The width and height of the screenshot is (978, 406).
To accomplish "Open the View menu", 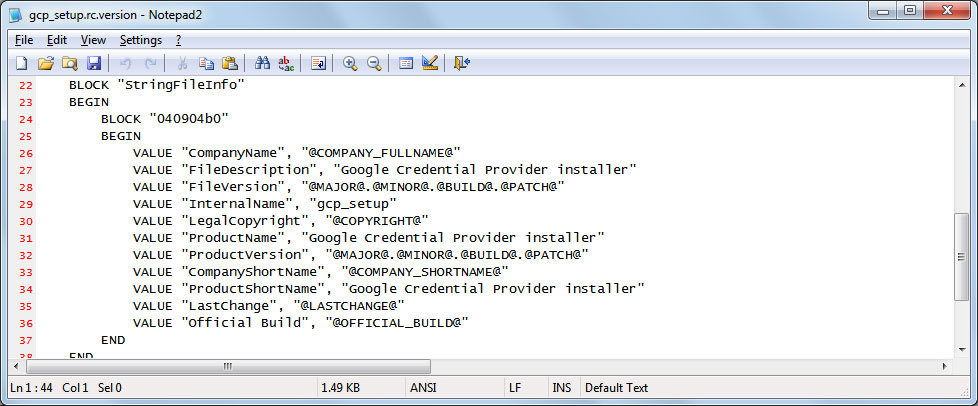I will point(94,40).
